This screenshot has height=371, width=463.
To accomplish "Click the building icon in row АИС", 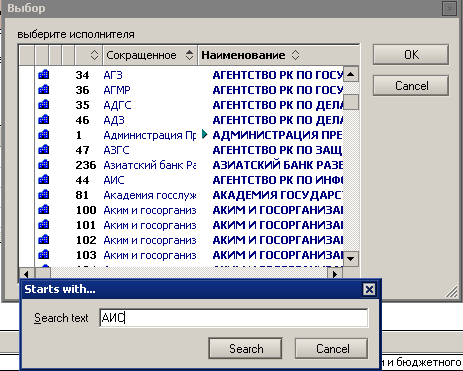I will [44, 179].
